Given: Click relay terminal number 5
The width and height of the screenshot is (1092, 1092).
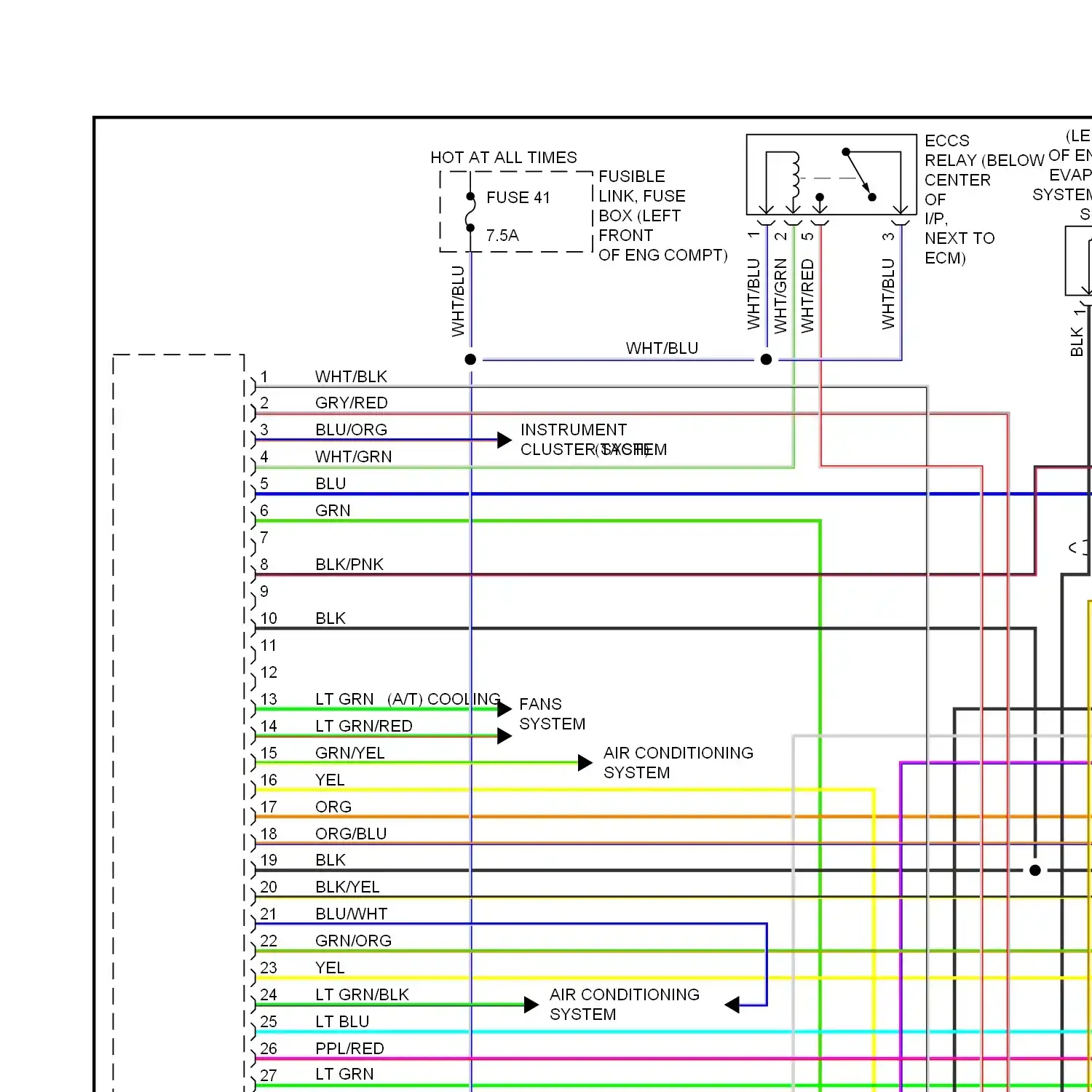Looking at the screenshot, I should [x=807, y=236].
